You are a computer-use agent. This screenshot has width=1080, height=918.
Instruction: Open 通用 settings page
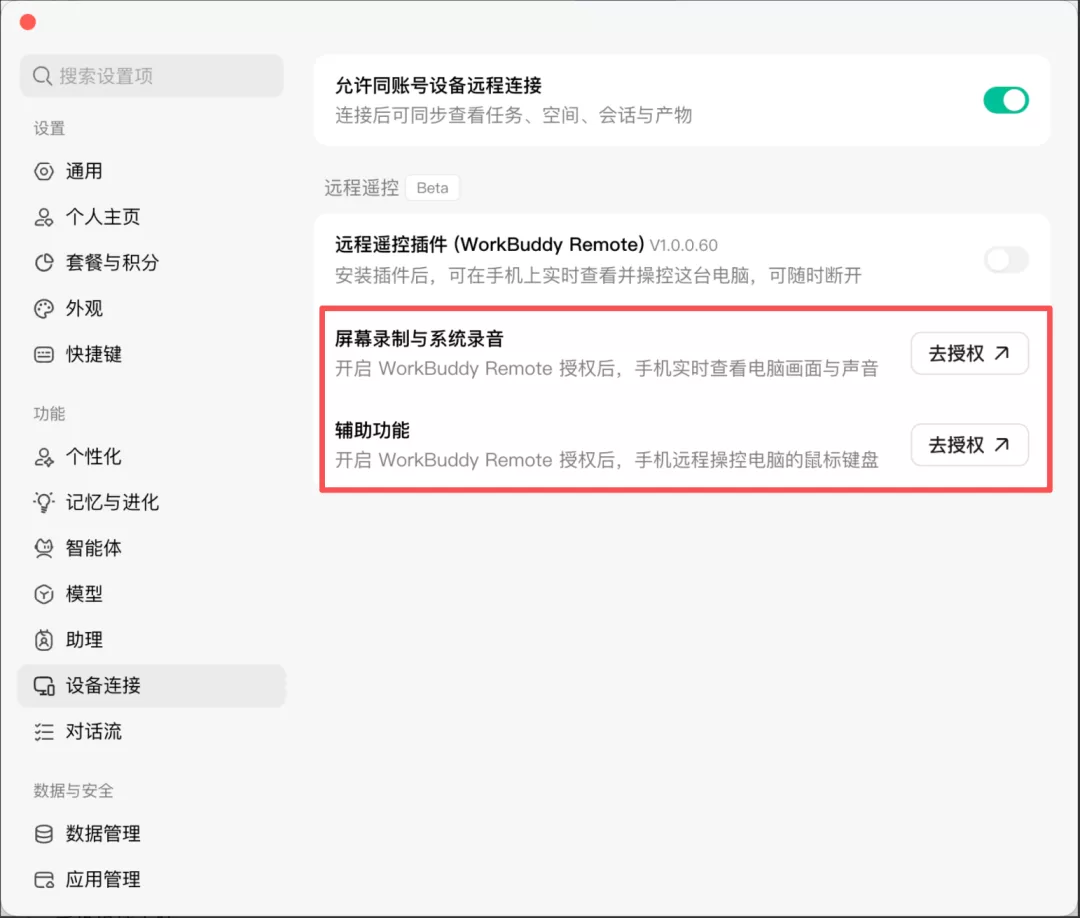click(x=152, y=171)
